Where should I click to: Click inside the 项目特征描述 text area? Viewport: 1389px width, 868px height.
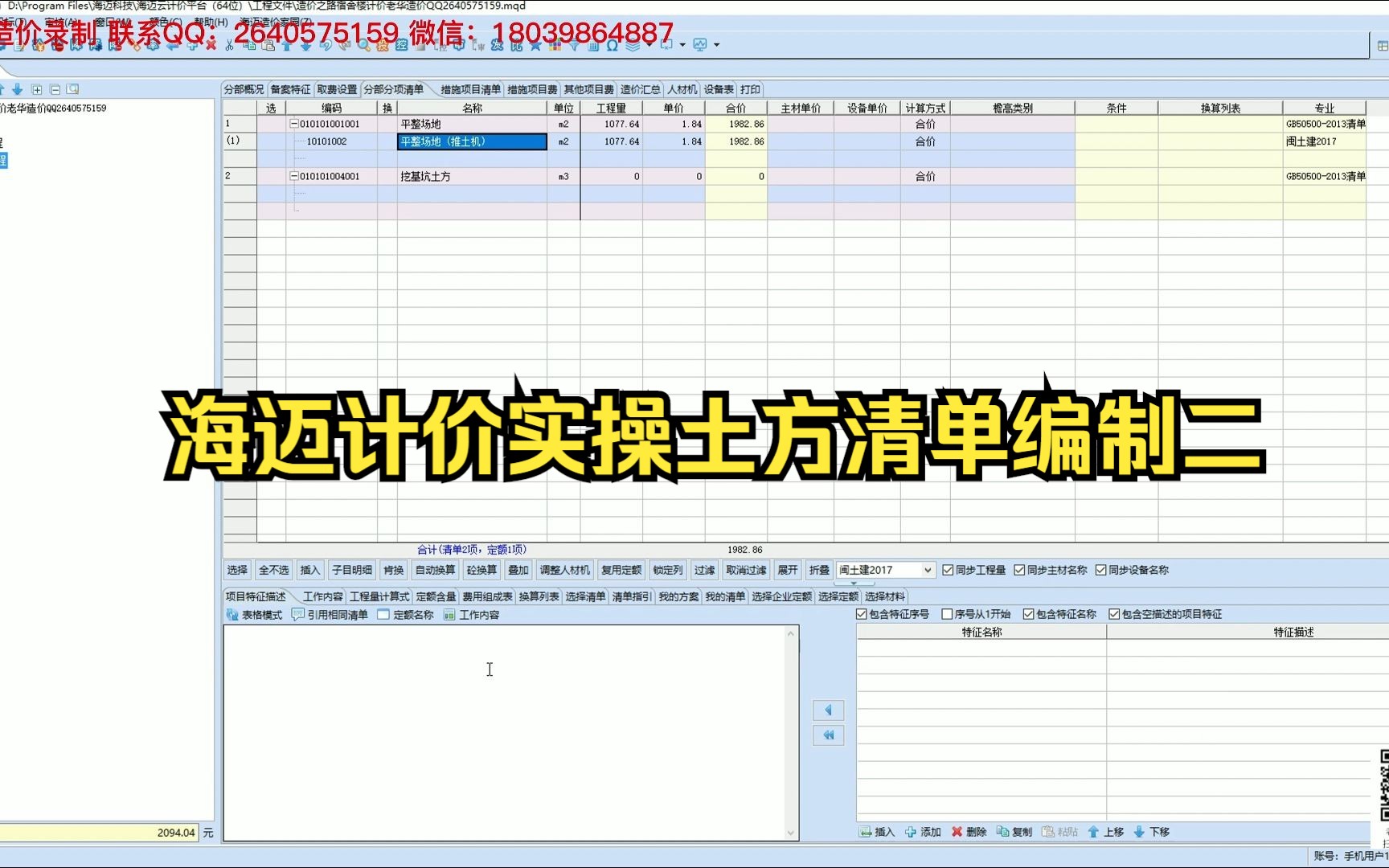click(504, 733)
